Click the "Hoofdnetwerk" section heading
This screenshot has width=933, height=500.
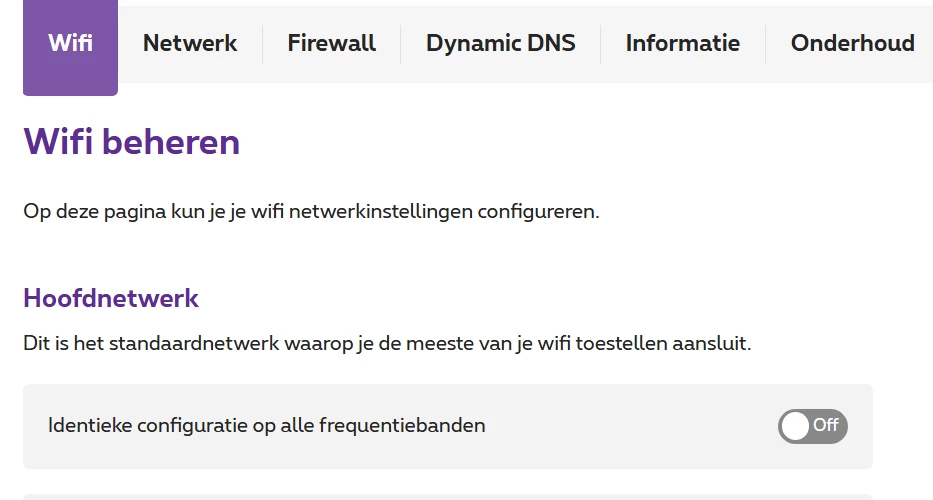tap(111, 298)
